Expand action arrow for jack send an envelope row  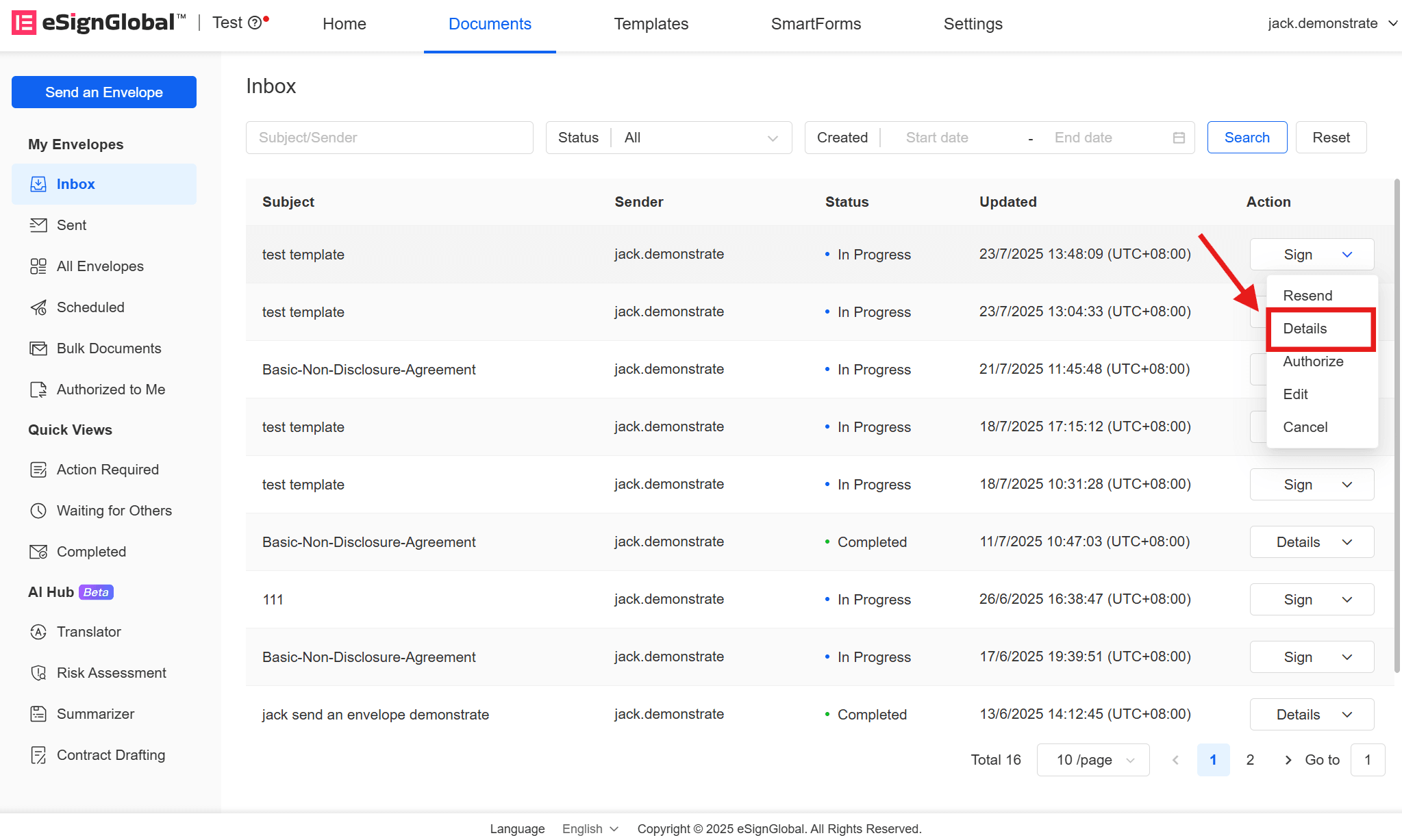pyautogui.click(x=1347, y=715)
